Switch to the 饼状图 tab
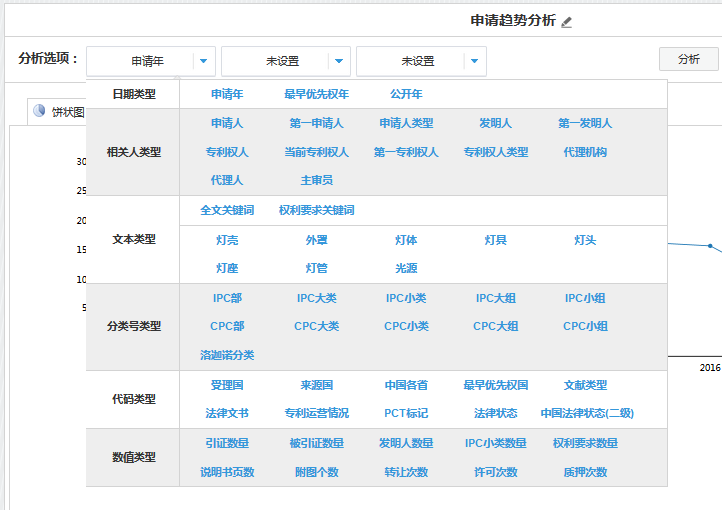 pos(68,112)
